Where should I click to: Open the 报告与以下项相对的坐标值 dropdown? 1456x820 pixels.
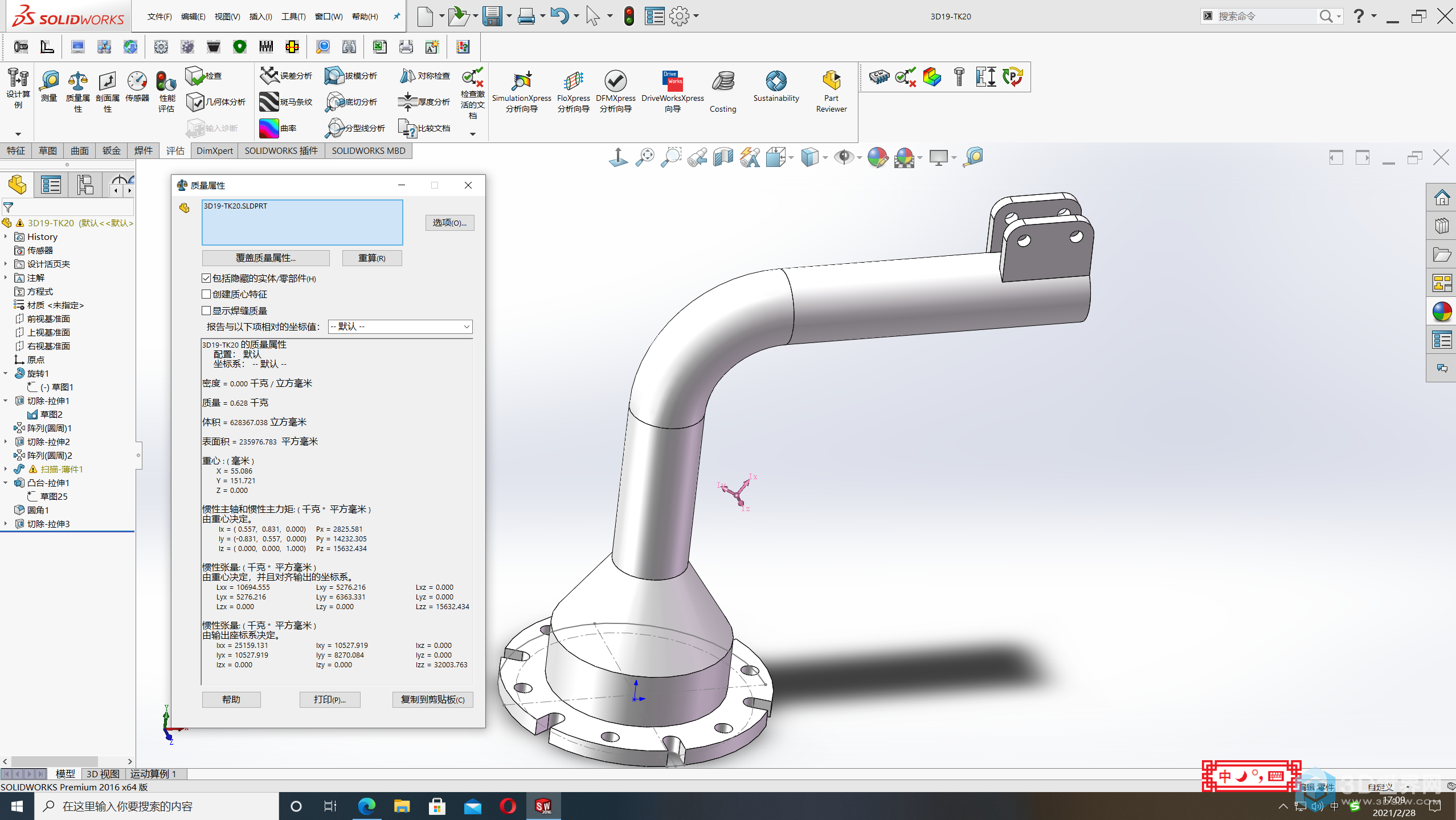pos(400,327)
